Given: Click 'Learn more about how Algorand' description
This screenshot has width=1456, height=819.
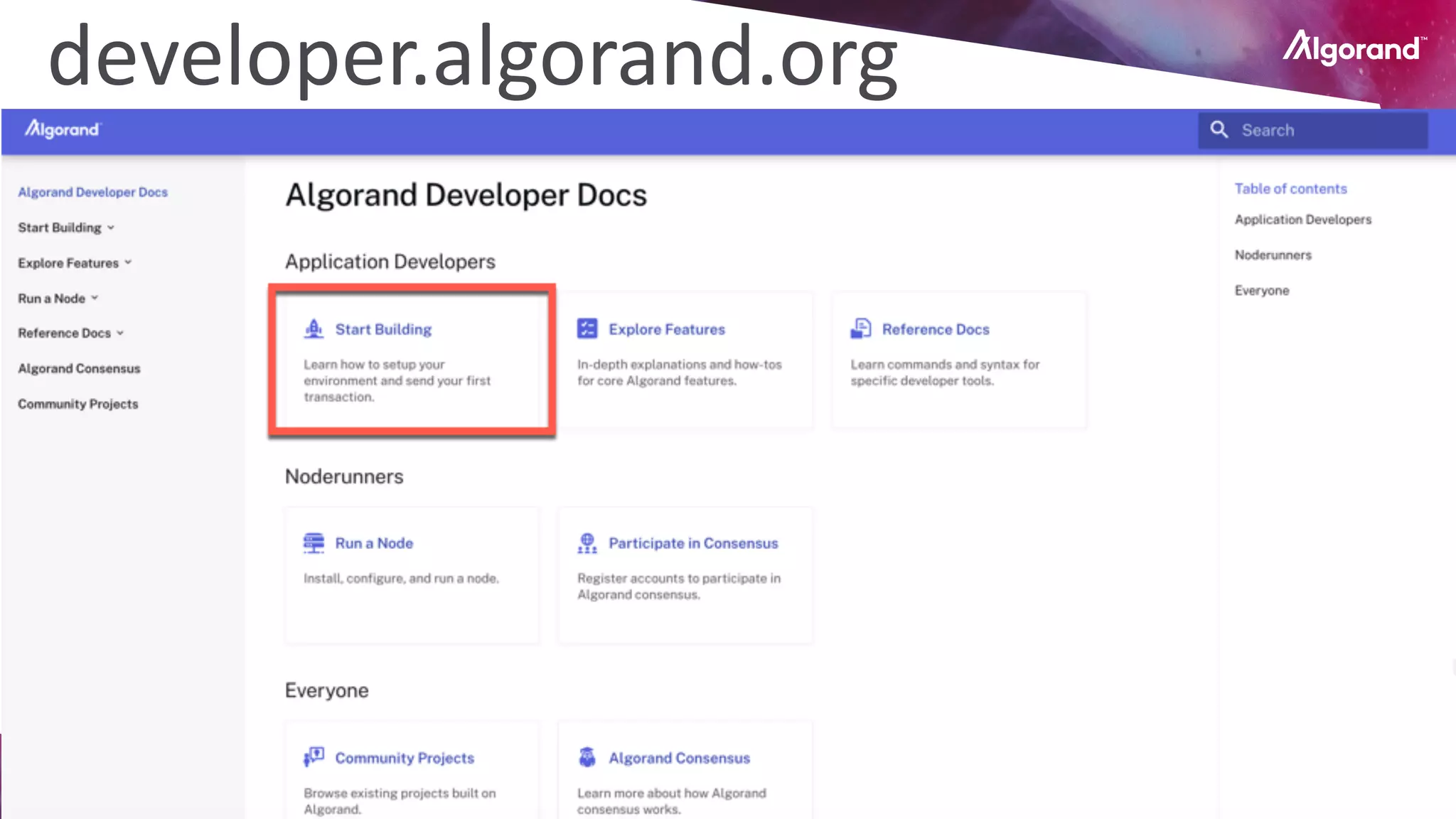Looking at the screenshot, I should (672, 801).
